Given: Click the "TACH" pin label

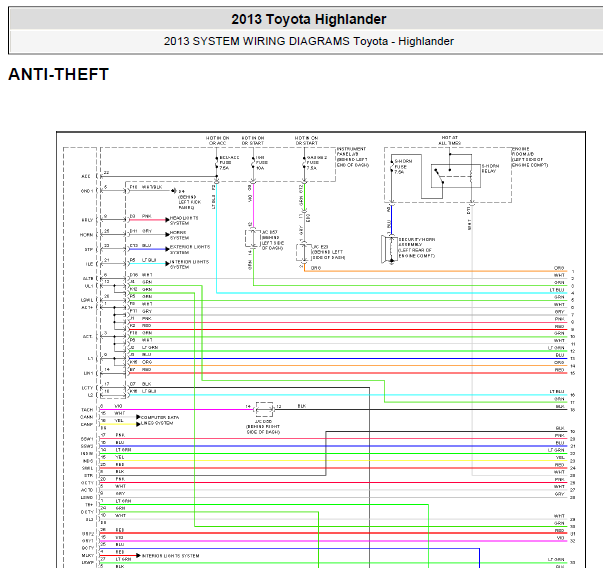Looking at the screenshot, I should click(87, 410).
